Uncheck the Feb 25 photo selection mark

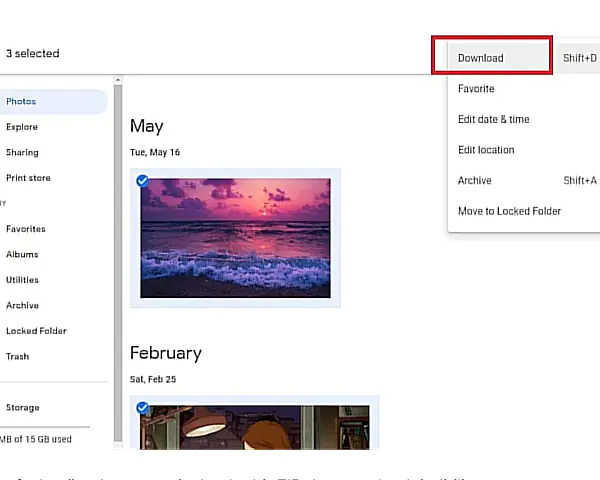(x=142, y=408)
